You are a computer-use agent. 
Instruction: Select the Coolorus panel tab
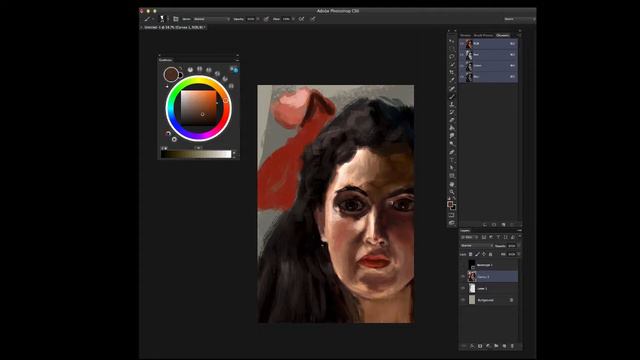point(165,60)
